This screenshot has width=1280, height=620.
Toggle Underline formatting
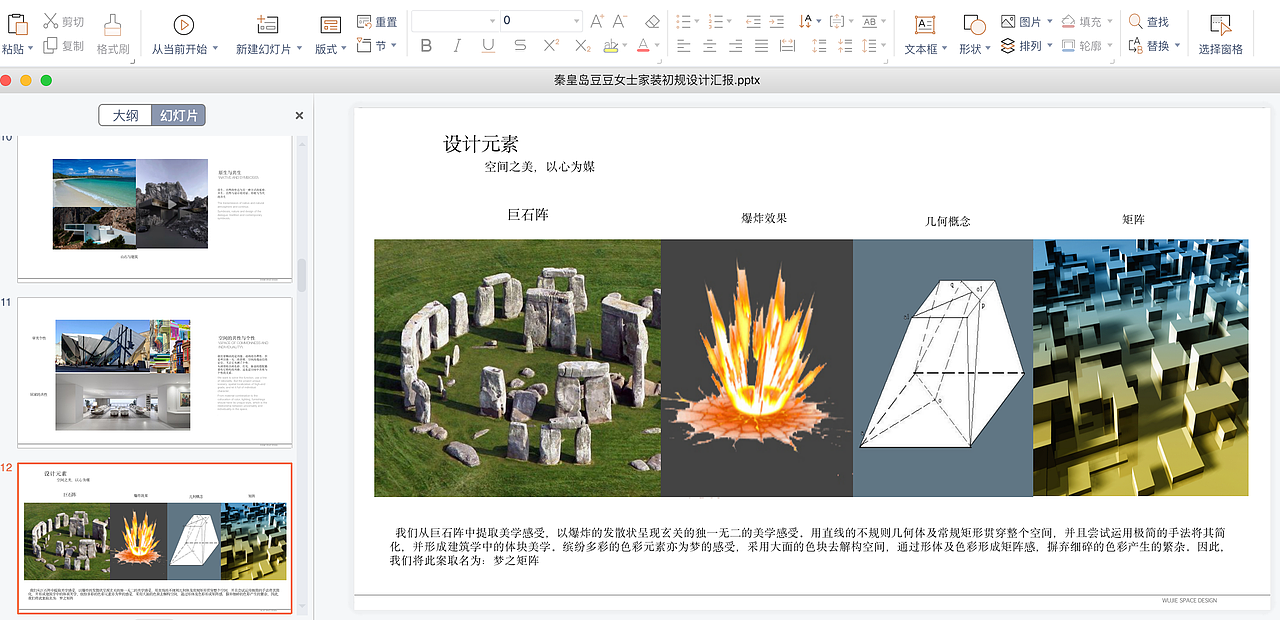pos(488,46)
